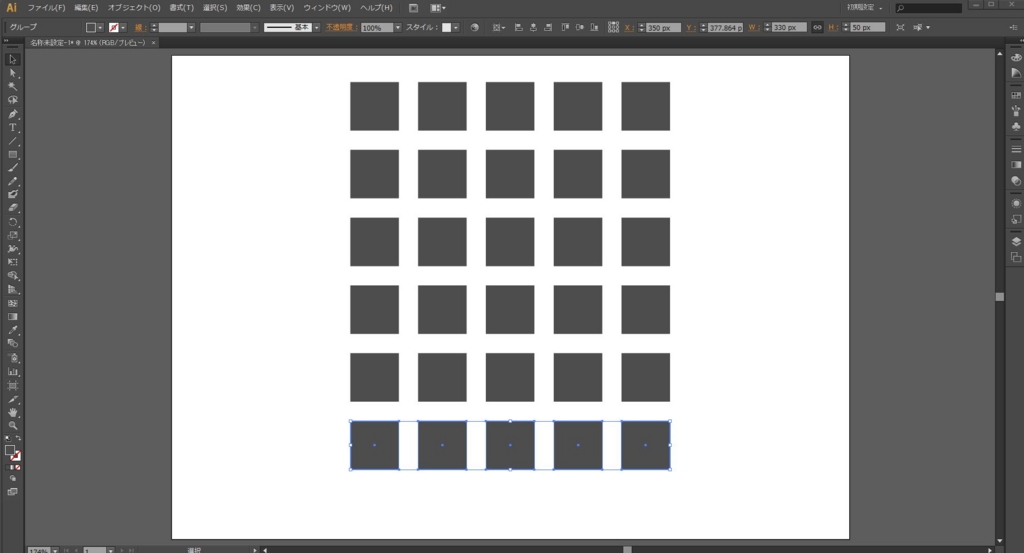The image size is (1024, 553).
Task: Select the Column Graph tool
Action: pos(12,371)
